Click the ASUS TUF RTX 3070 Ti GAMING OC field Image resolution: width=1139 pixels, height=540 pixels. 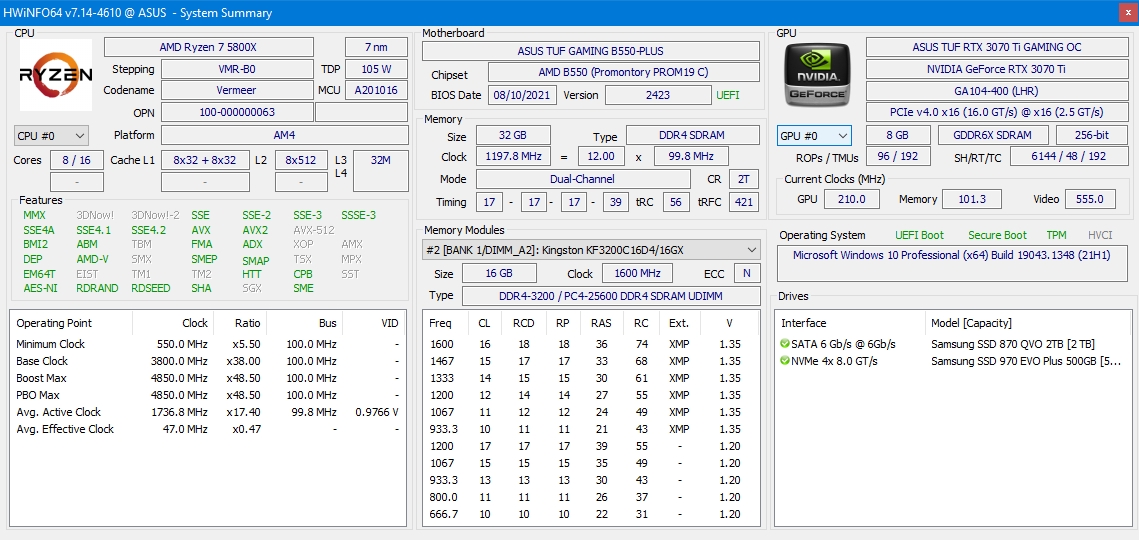tap(997, 47)
